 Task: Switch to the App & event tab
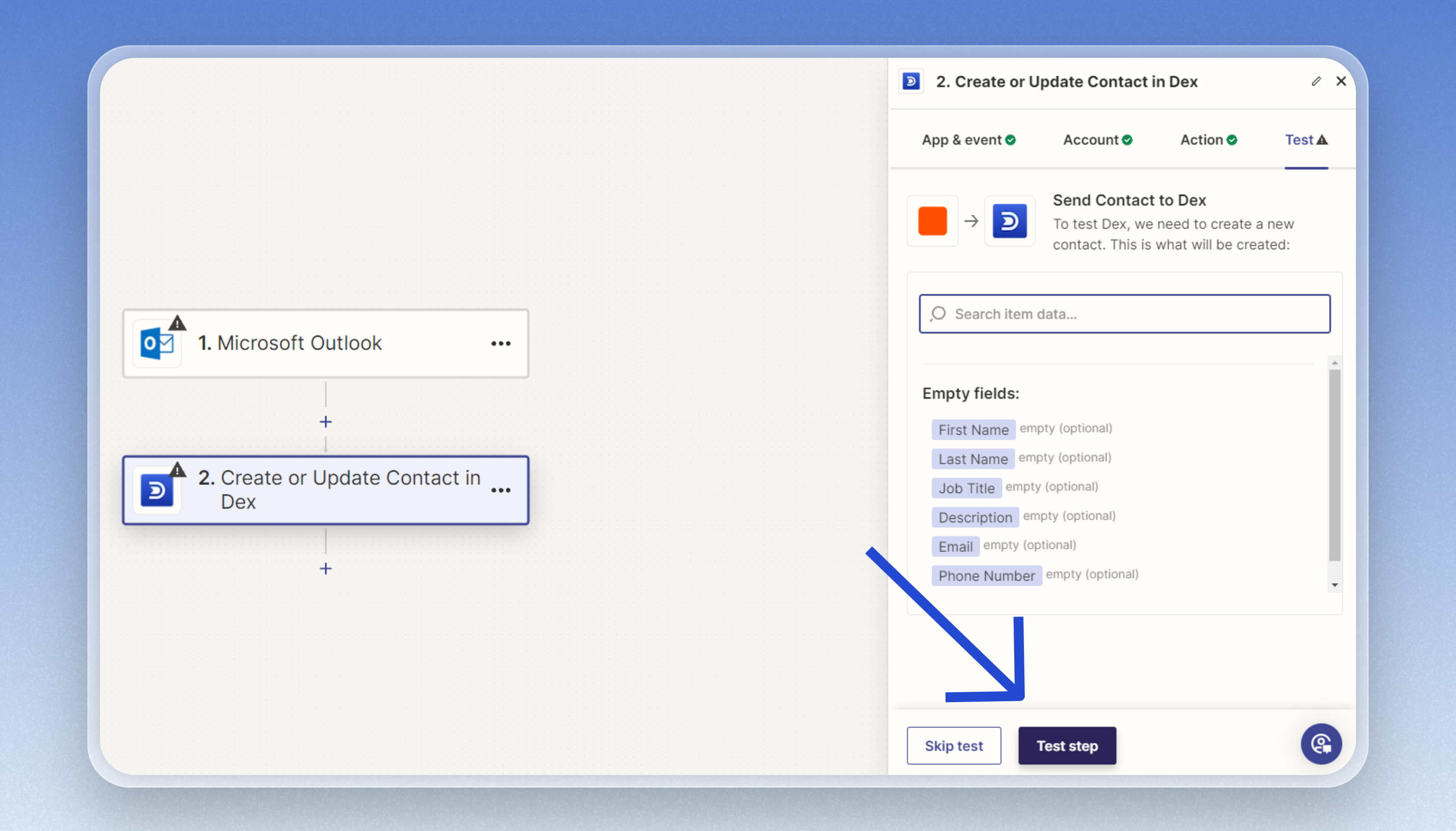pos(968,140)
